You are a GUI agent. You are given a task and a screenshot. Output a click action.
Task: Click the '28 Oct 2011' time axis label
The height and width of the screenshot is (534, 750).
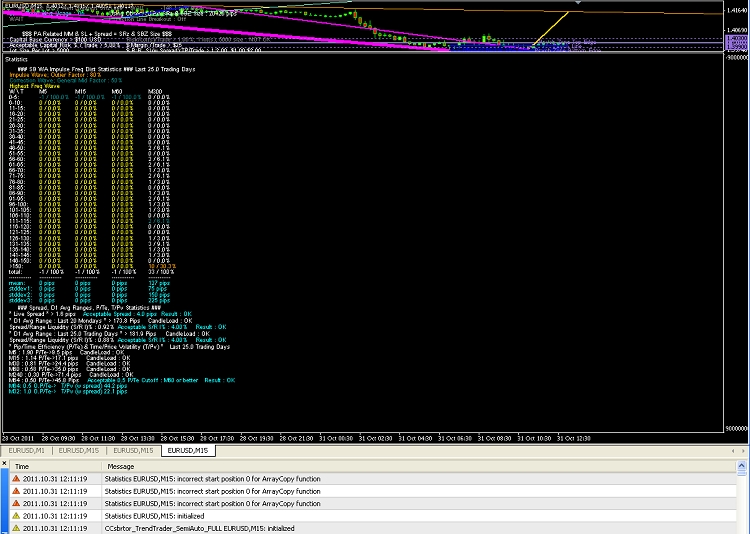[18, 438]
